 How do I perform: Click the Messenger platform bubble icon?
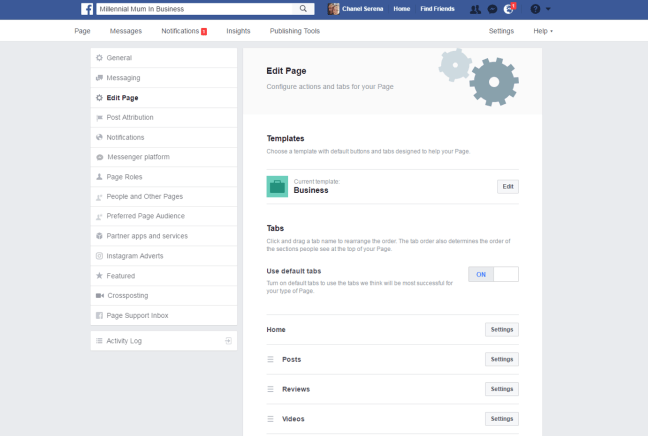pos(100,157)
